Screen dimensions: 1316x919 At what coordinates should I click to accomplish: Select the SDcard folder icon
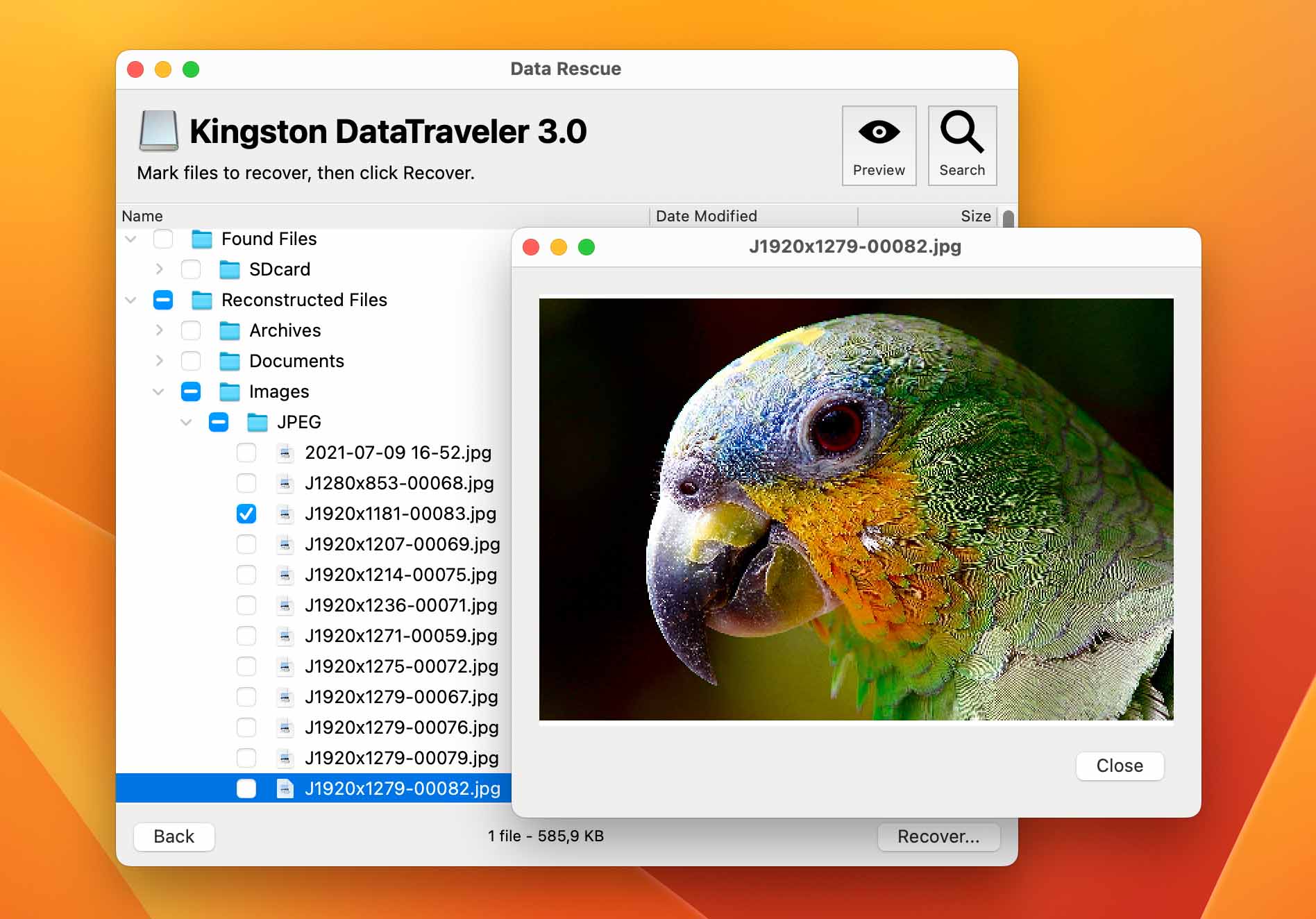click(230, 269)
